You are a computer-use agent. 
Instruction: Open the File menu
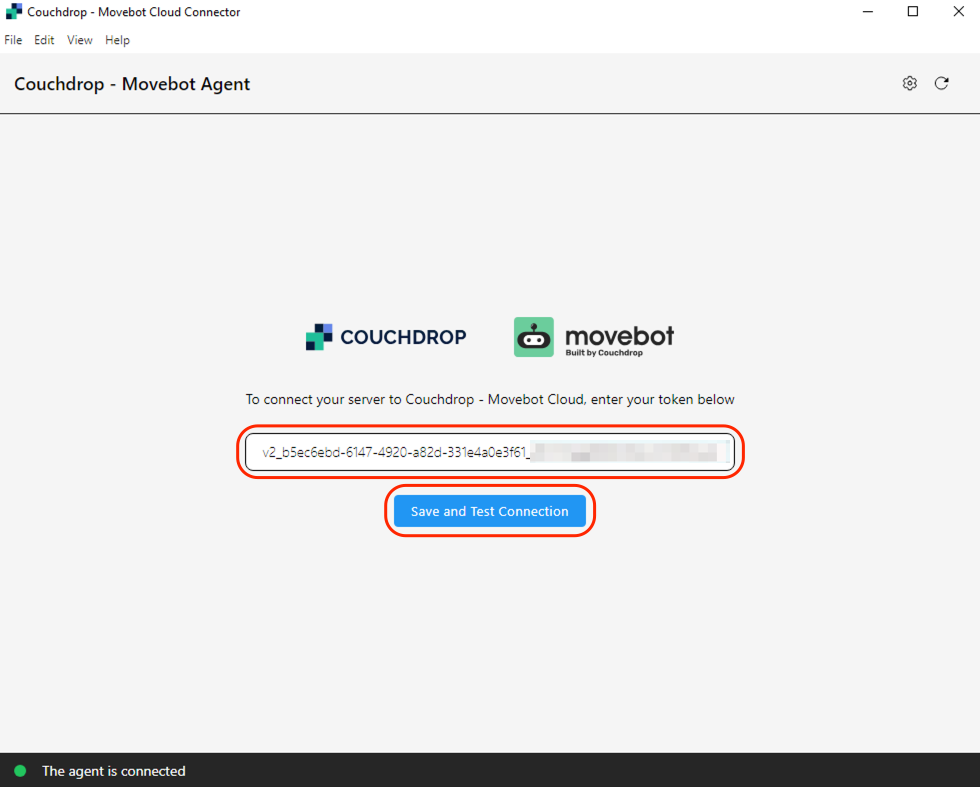(13, 40)
